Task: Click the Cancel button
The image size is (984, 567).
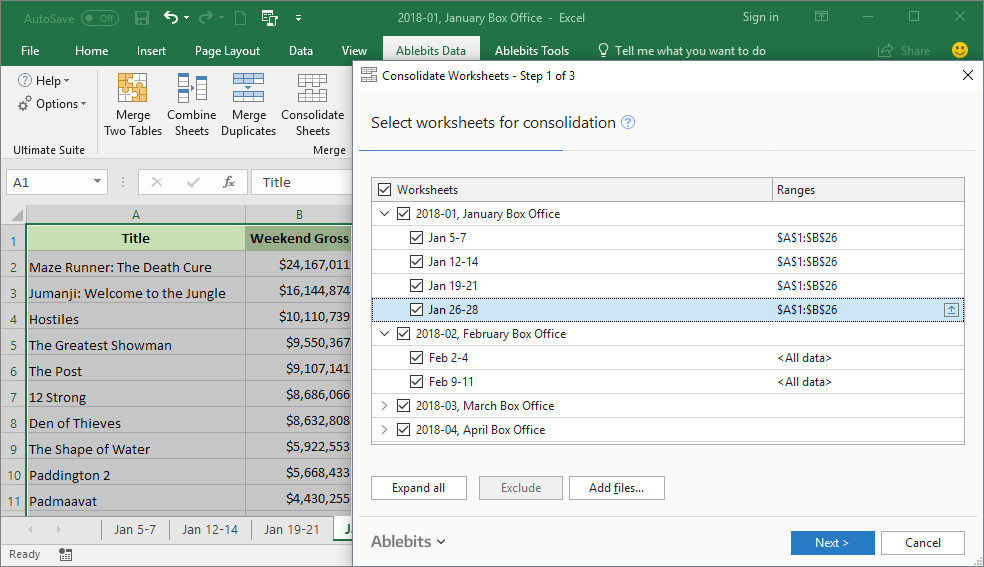Action: click(922, 543)
